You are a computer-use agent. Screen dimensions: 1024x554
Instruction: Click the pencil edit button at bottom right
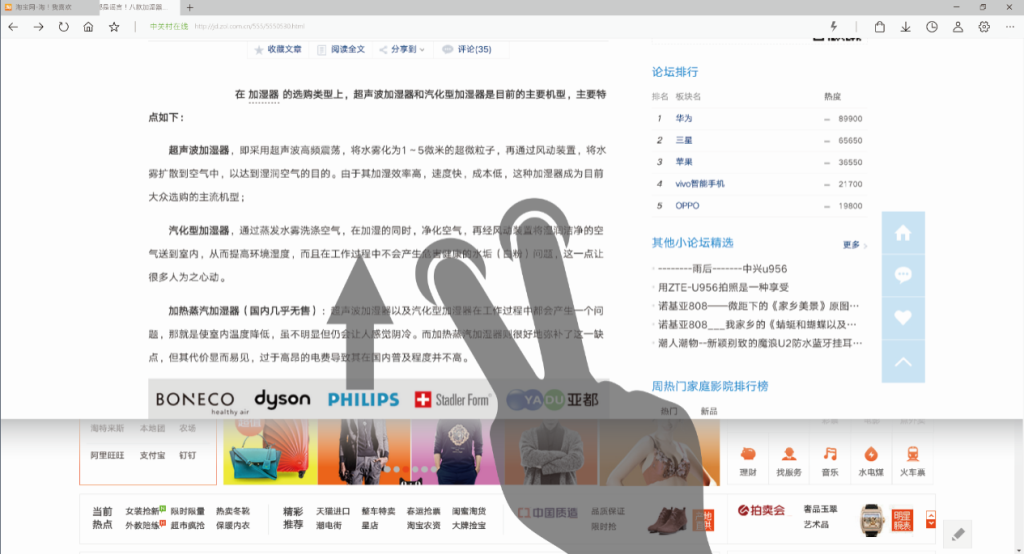(958, 535)
